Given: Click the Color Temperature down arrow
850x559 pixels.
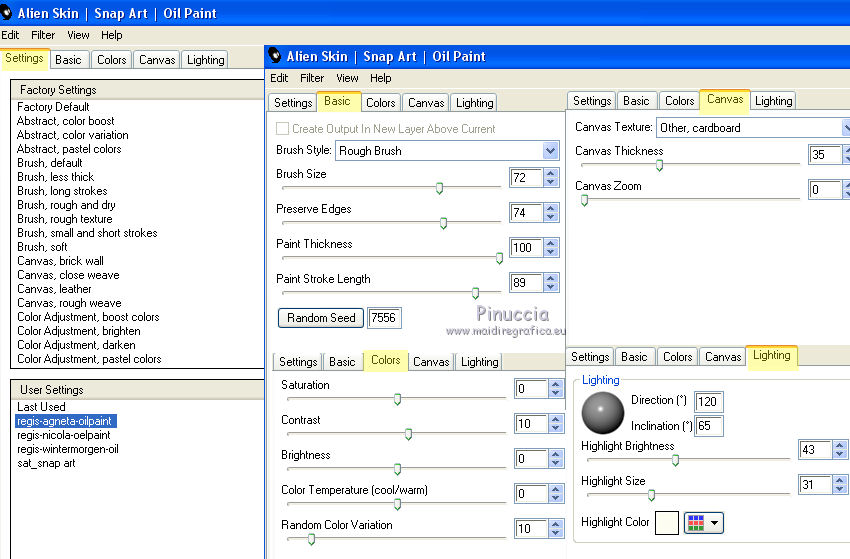Looking at the screenshot, I should [x=556, y=498].
